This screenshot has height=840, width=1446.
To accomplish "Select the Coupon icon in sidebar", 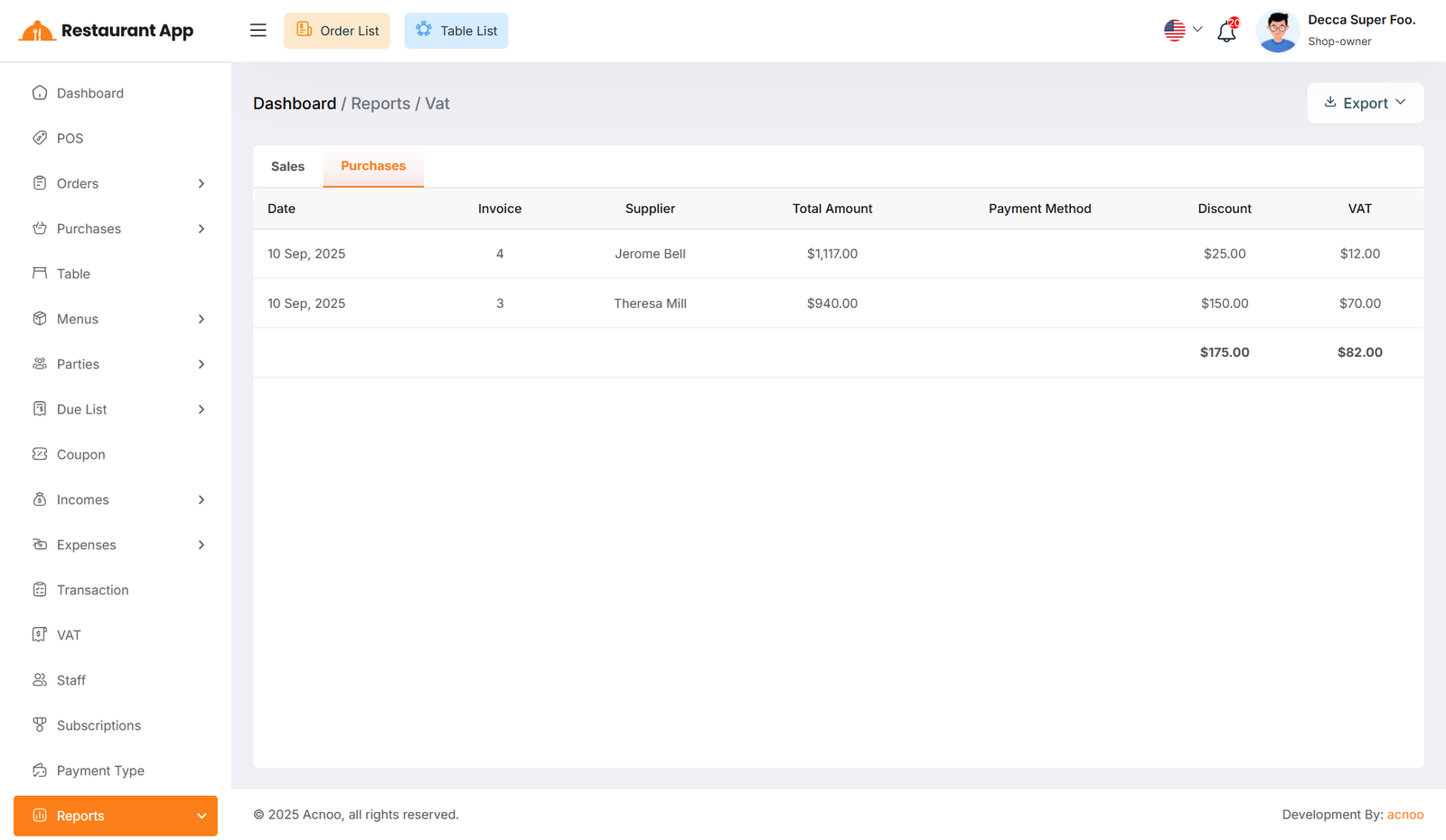I will coord(40,454).
